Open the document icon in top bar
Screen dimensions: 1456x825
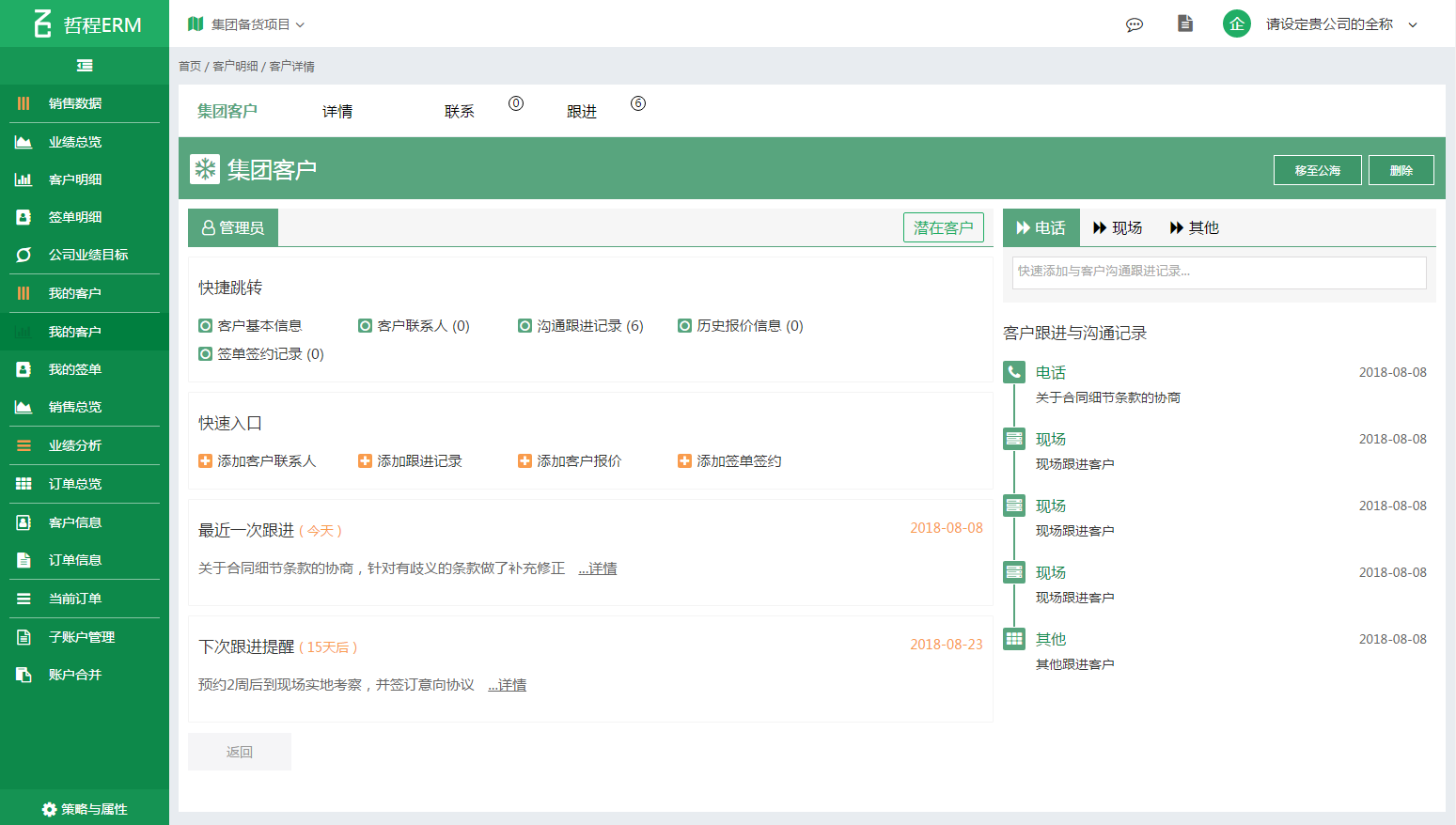pyautogui.click(x=1185, y=23)
